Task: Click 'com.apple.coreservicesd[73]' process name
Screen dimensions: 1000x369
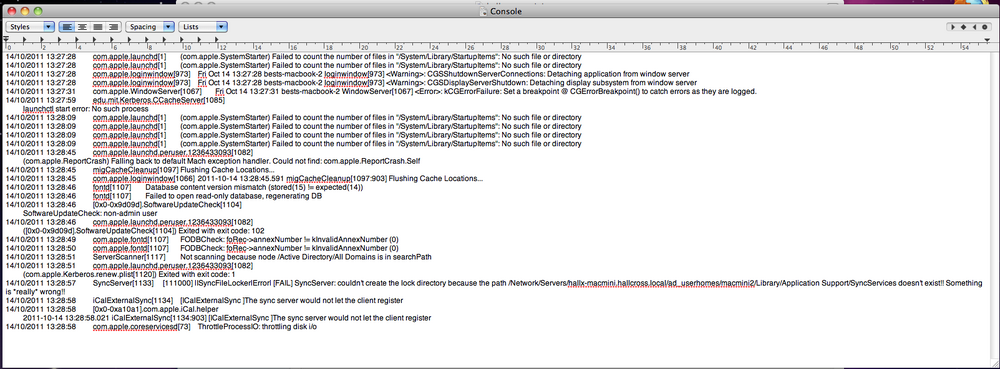Action: 142,327
